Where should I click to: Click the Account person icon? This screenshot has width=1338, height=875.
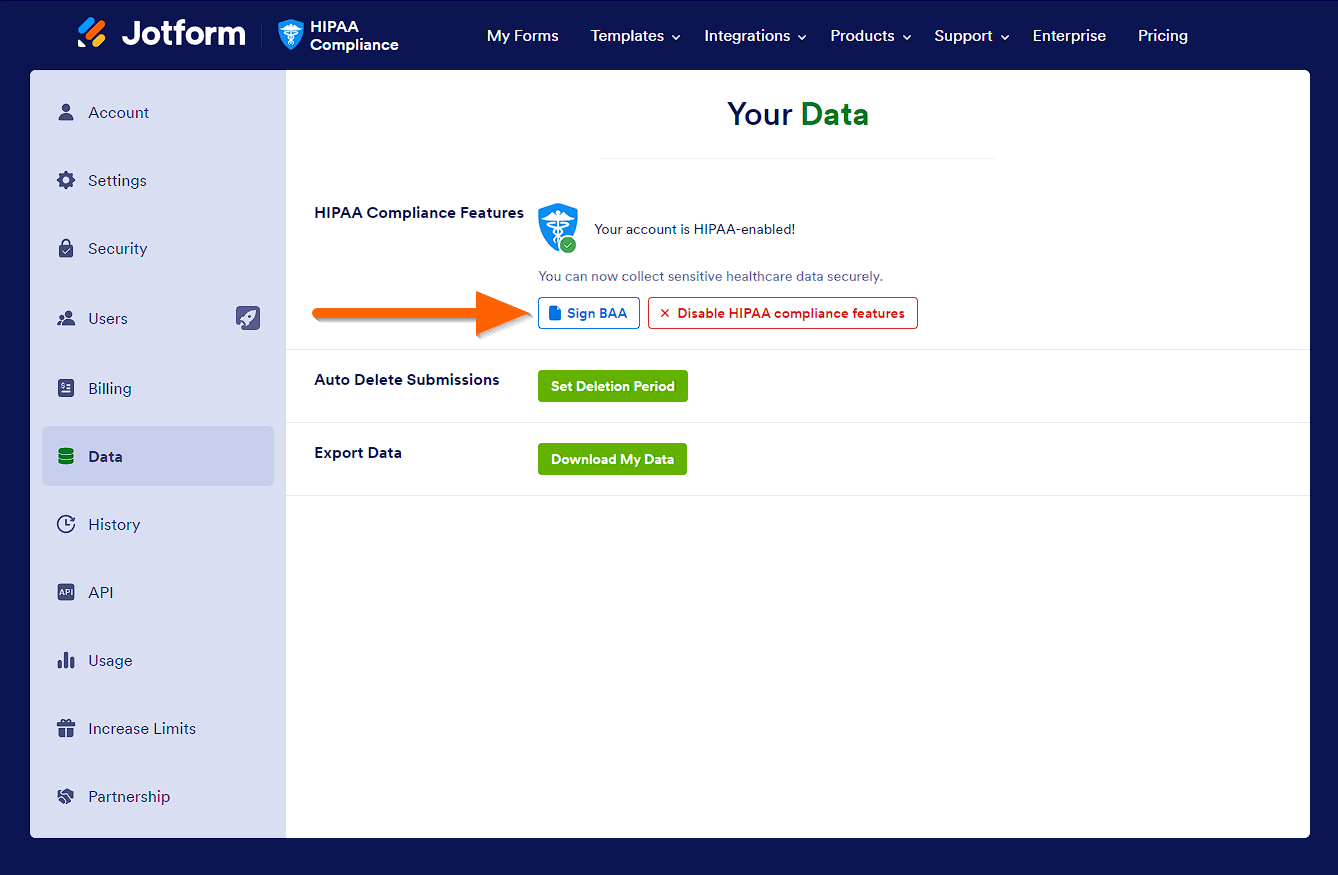pos(66,112)
